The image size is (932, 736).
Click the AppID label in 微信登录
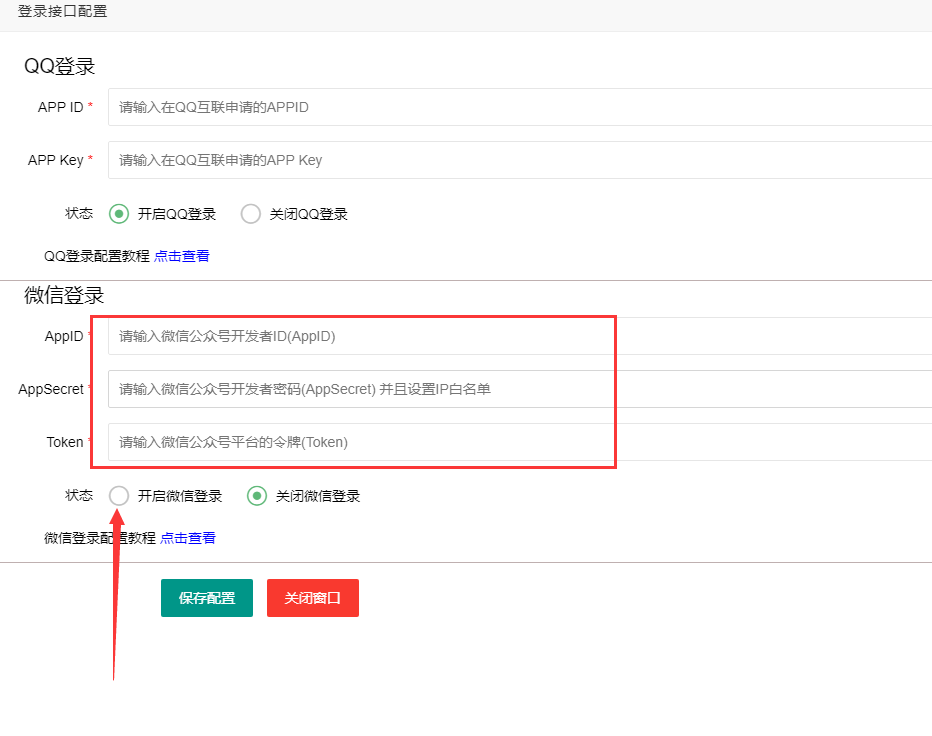pos(64,336)
